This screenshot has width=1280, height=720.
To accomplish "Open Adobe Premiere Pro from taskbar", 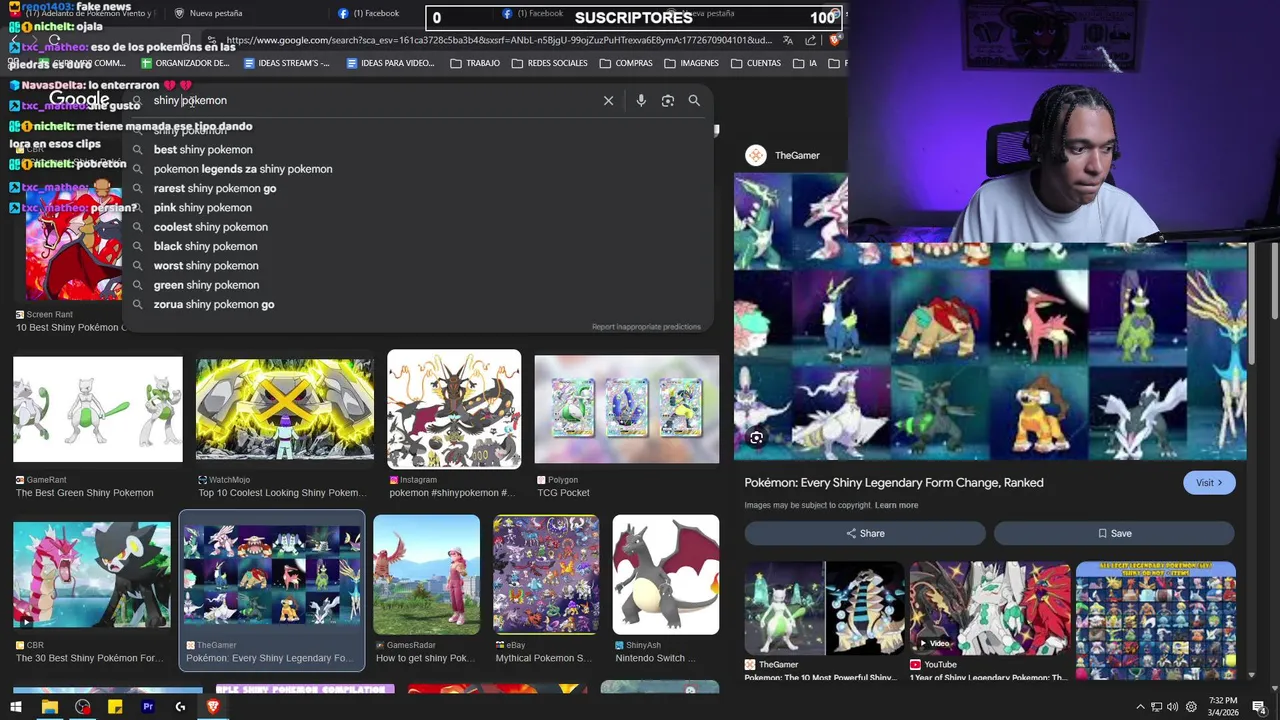I will point(148,707).
